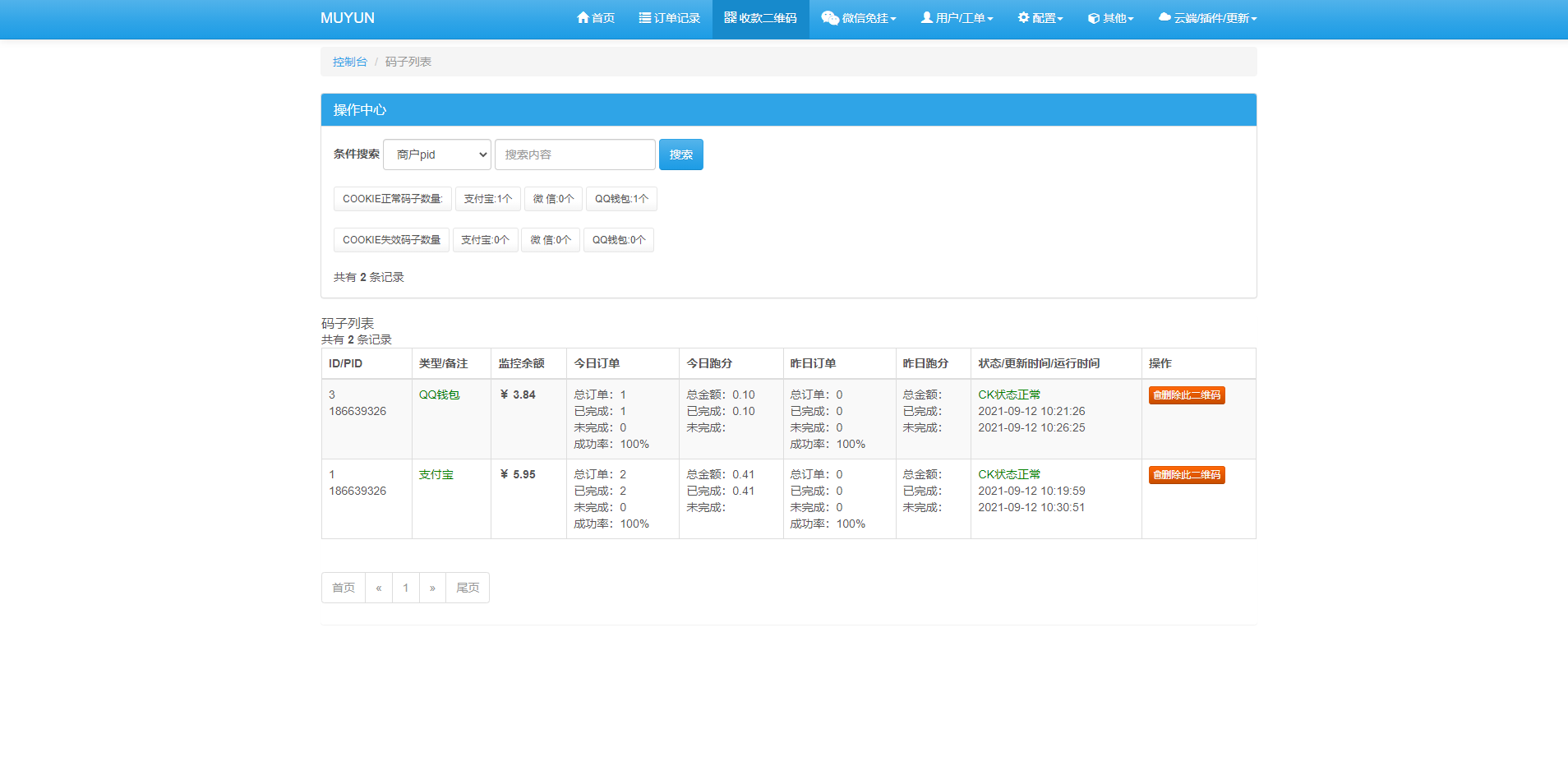This screenshot has height=766, width=1568.
Task: Delete the 支付宝 QR code row
Action: coord(1186,475)
